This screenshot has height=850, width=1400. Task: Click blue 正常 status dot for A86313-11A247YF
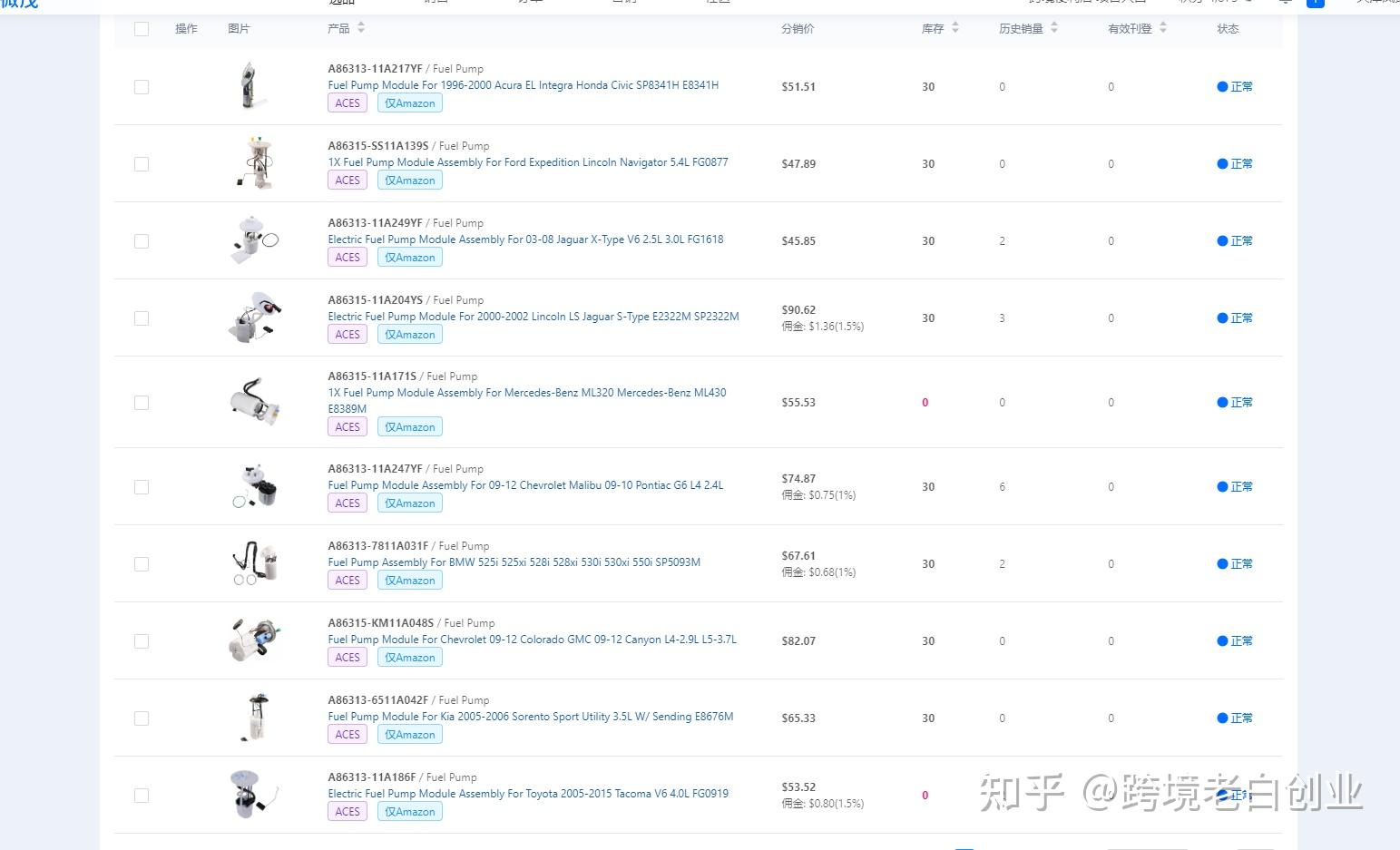pos(1222,487)
